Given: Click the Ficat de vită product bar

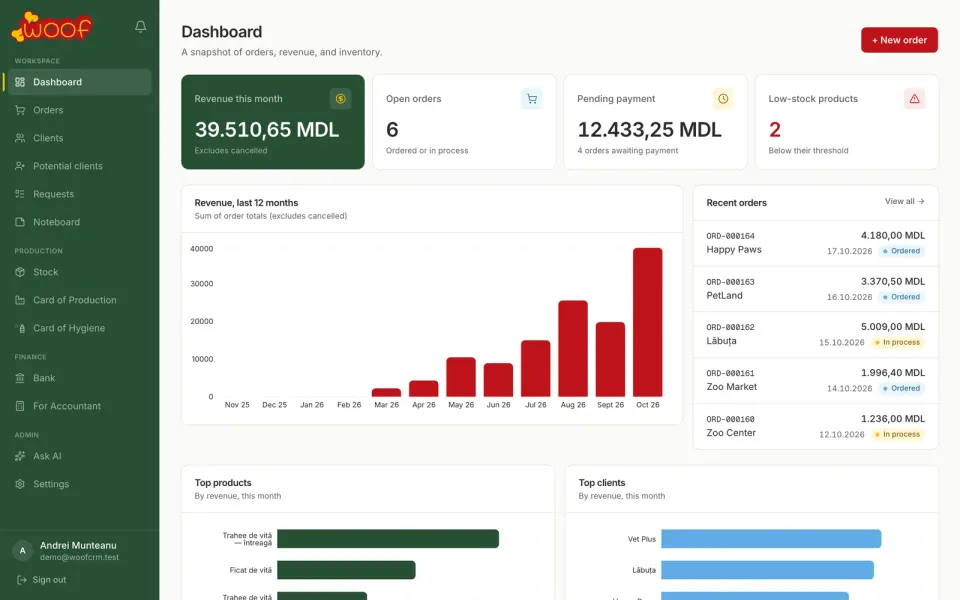Looking at the screenshot, I should pos(347,570).
